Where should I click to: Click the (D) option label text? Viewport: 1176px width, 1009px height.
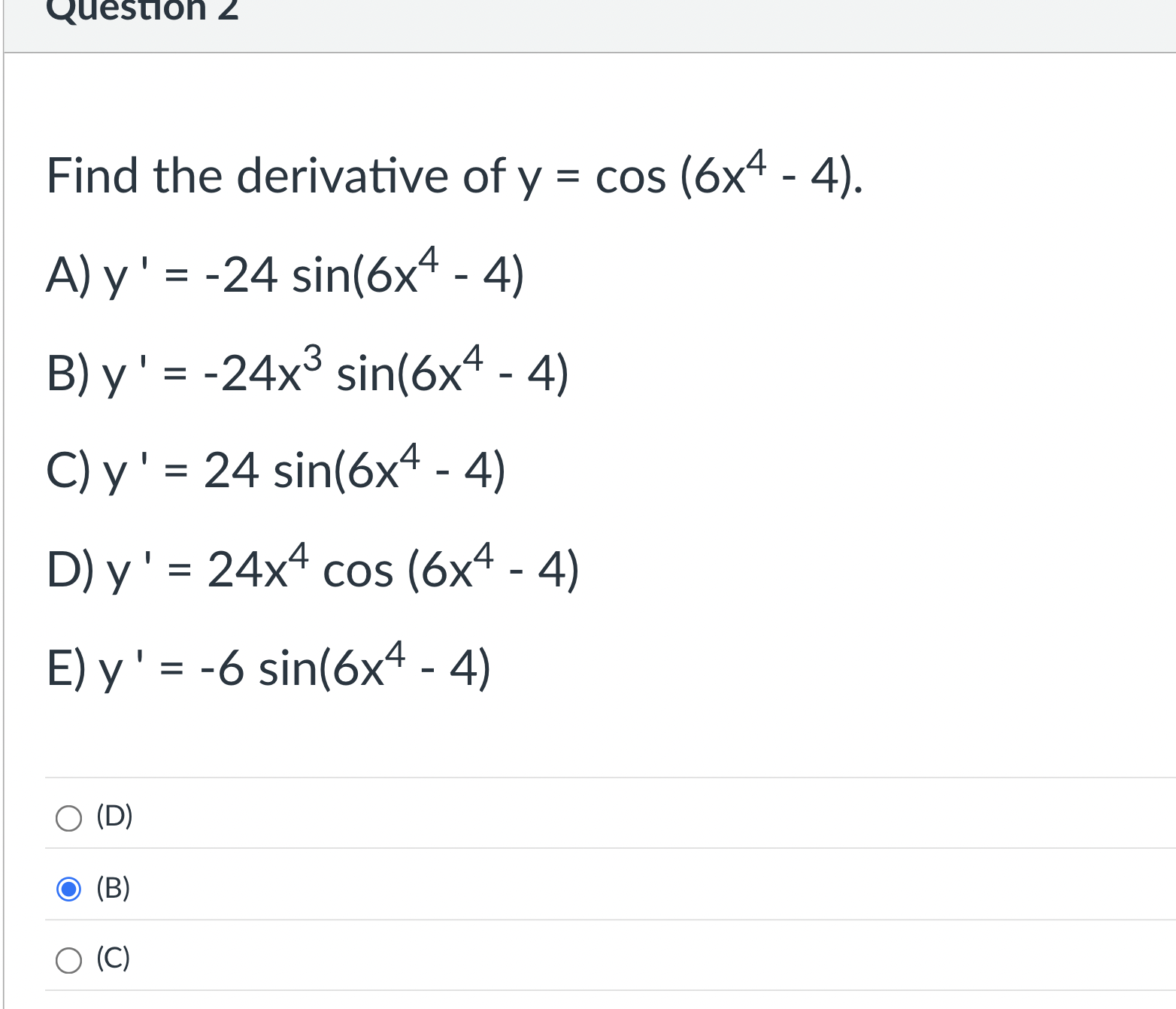(114, 816)
